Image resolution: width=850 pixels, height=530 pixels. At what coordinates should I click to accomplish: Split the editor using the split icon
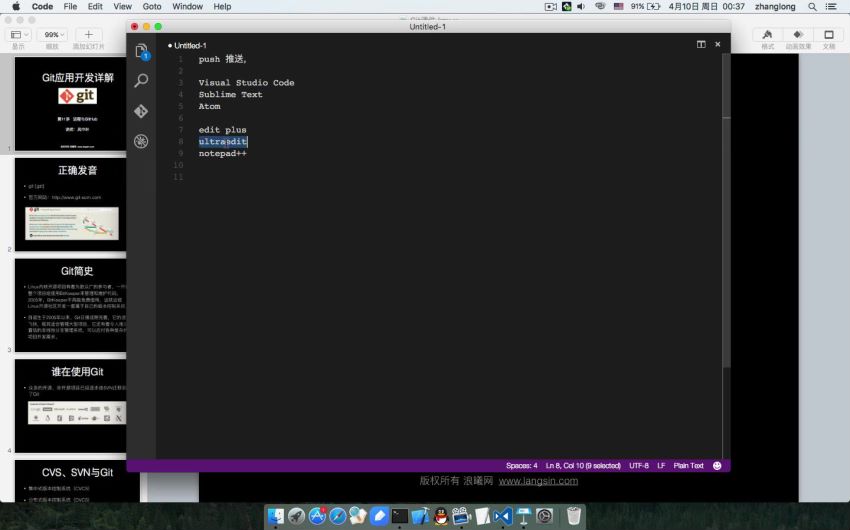point(701,44)
